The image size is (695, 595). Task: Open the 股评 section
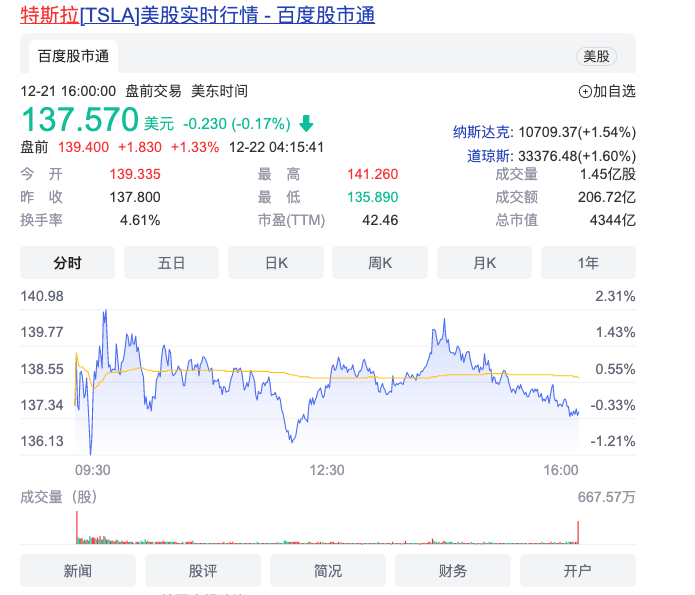click(x=203, y=571)
